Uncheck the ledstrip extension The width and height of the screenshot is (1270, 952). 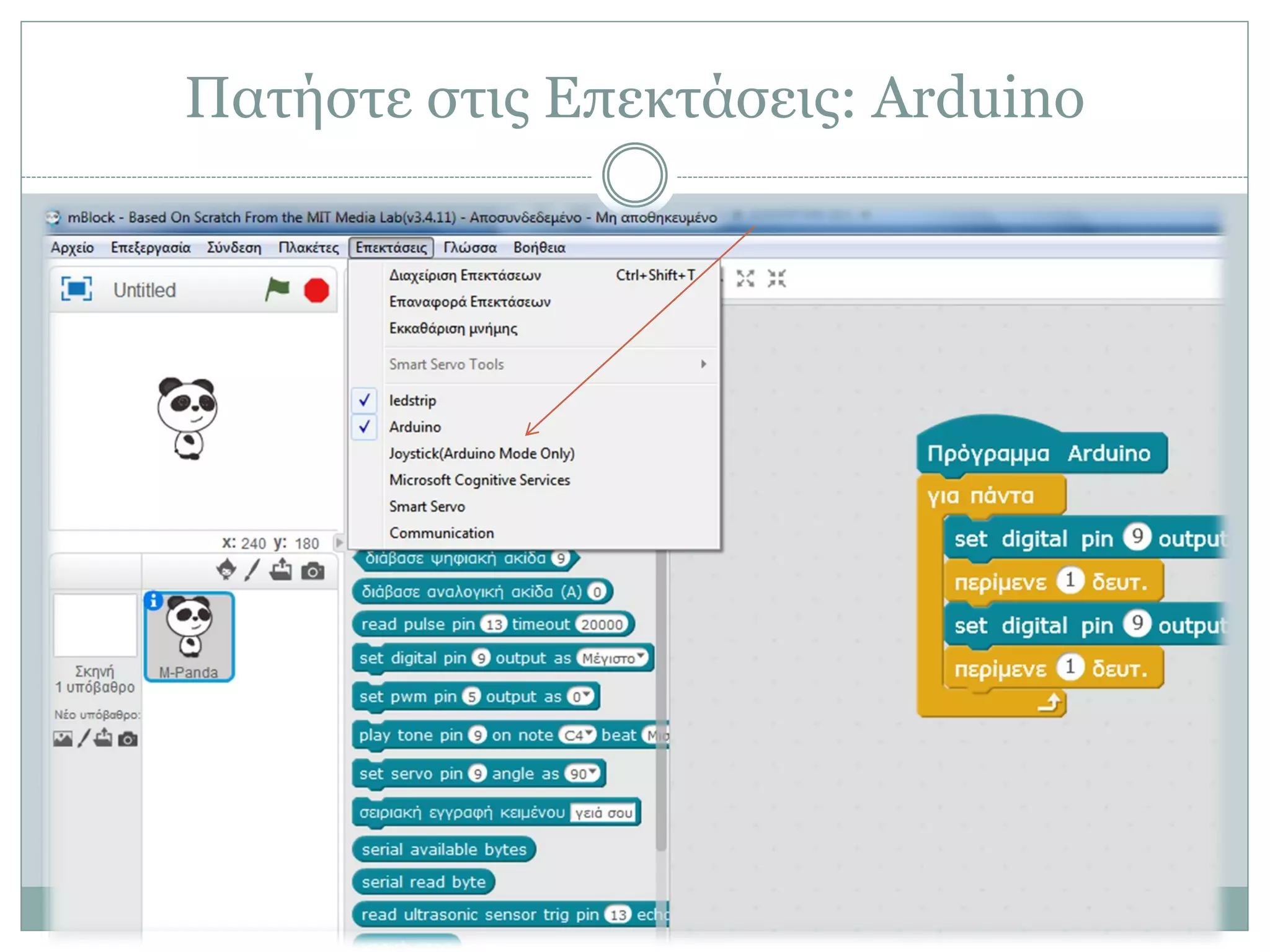click(412, 400)
